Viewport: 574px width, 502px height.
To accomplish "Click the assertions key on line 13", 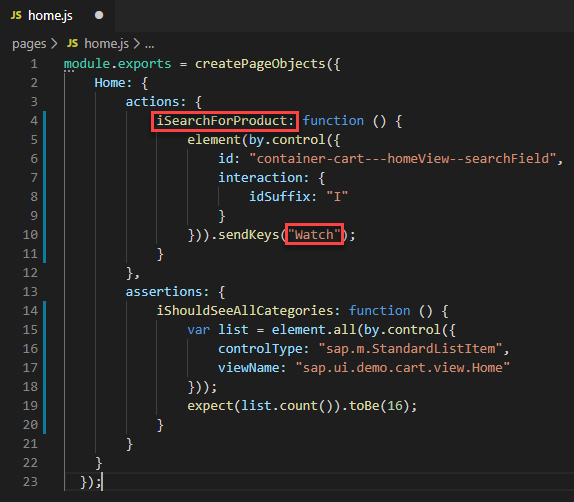I will (x=164, y=292).
